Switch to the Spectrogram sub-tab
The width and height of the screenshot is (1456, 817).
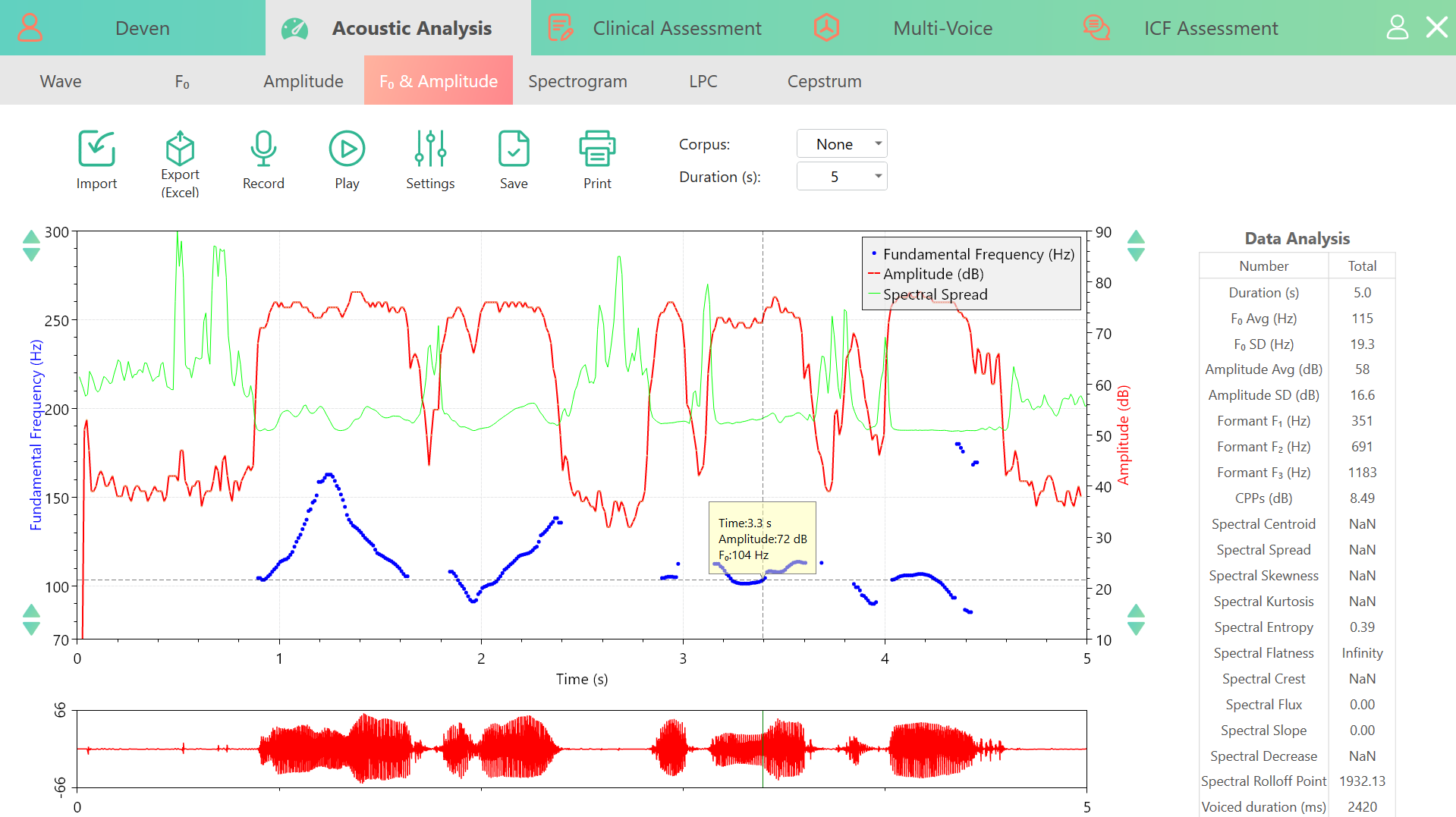577,81
